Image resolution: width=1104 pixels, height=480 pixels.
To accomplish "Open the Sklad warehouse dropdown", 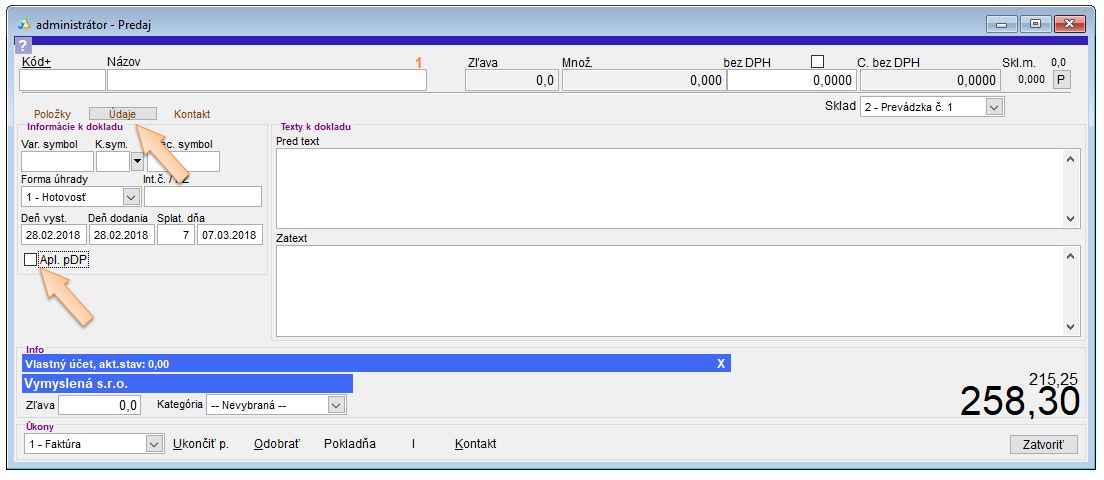I will [993, 106].
